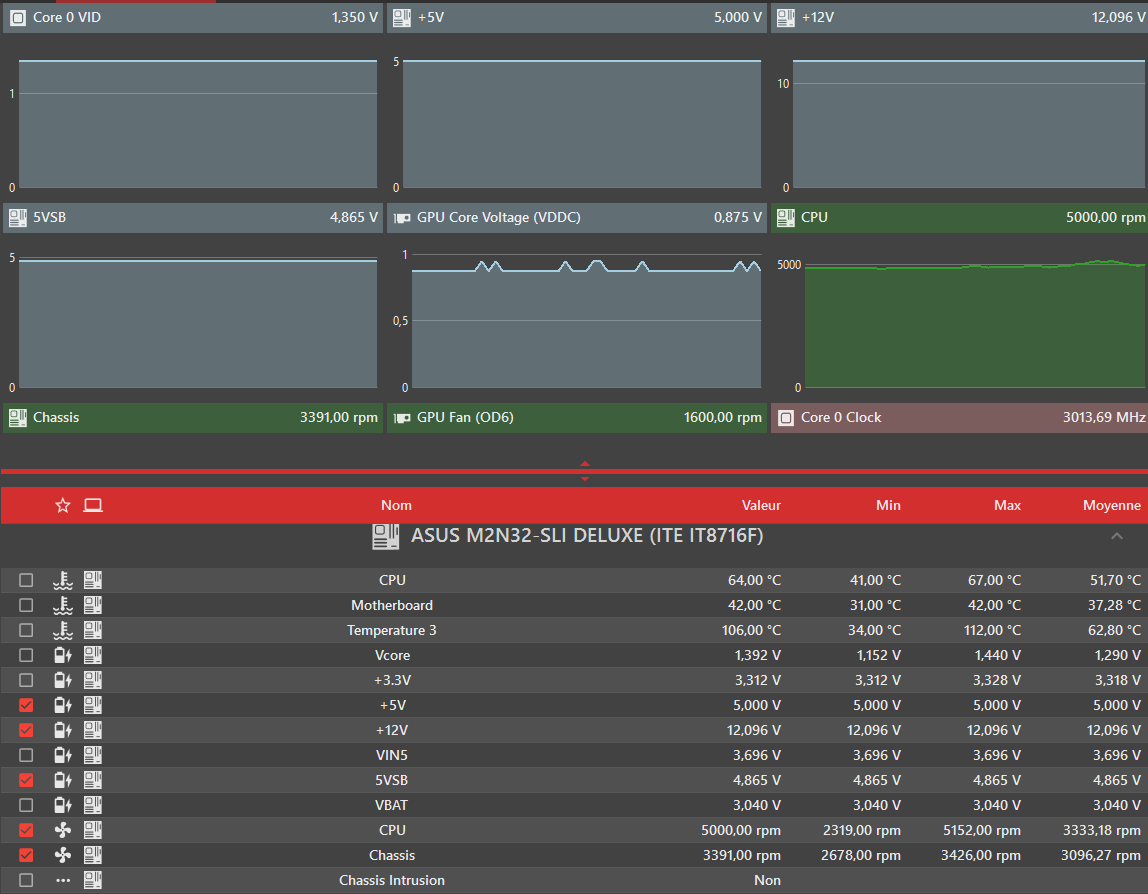Click motherboard icon next to ASUS M2N32-SLI DELUXE

coord(386,536)
